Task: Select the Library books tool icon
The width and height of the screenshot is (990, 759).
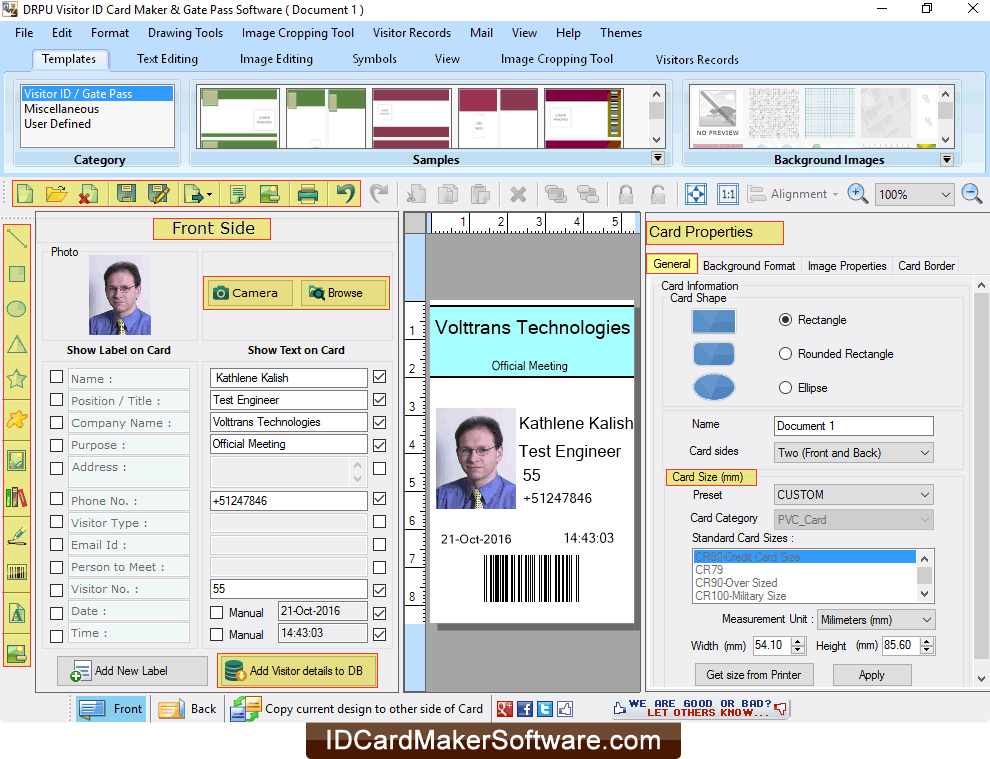Action: point(16,498)
